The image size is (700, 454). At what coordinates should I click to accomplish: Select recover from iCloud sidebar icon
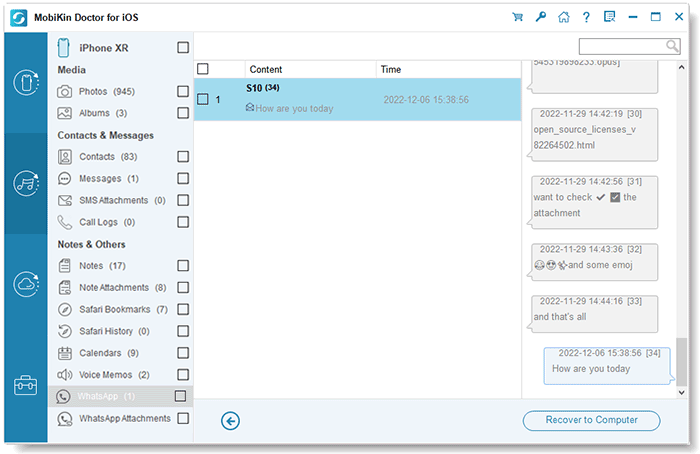click(26, 284)
